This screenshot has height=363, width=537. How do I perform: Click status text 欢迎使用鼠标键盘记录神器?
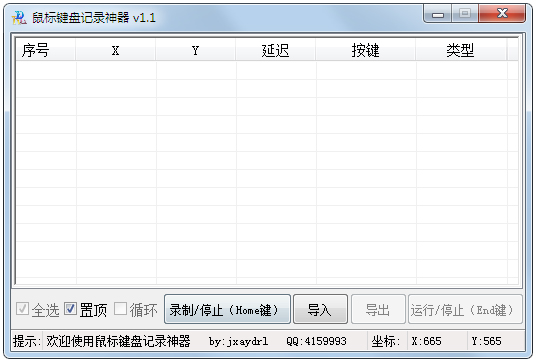(x=118, y=341)
